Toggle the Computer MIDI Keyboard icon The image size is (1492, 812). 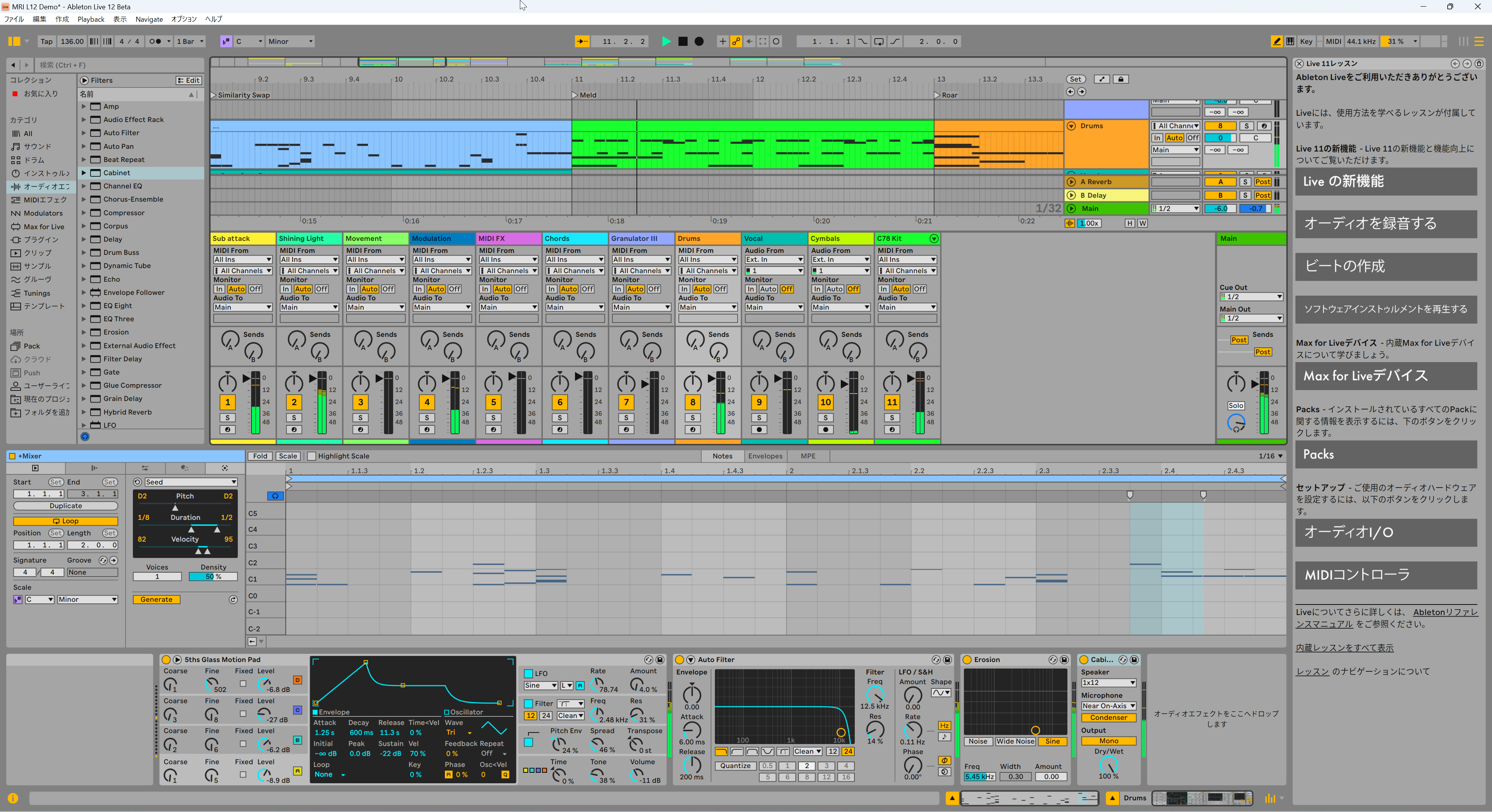(x=1290, y=41)
